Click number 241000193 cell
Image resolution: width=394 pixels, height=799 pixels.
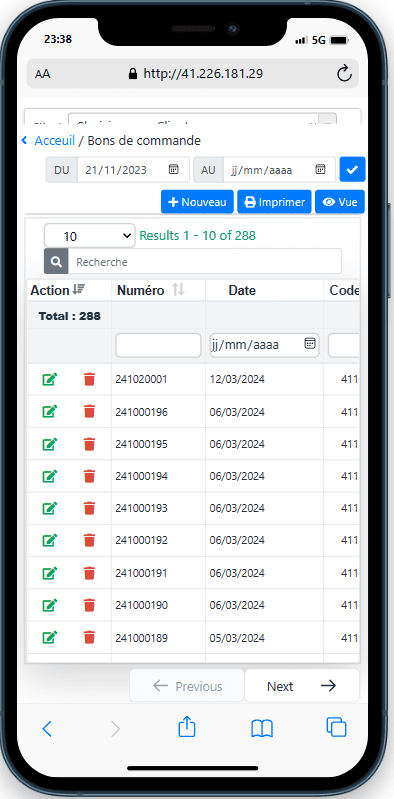click(141, 509)
